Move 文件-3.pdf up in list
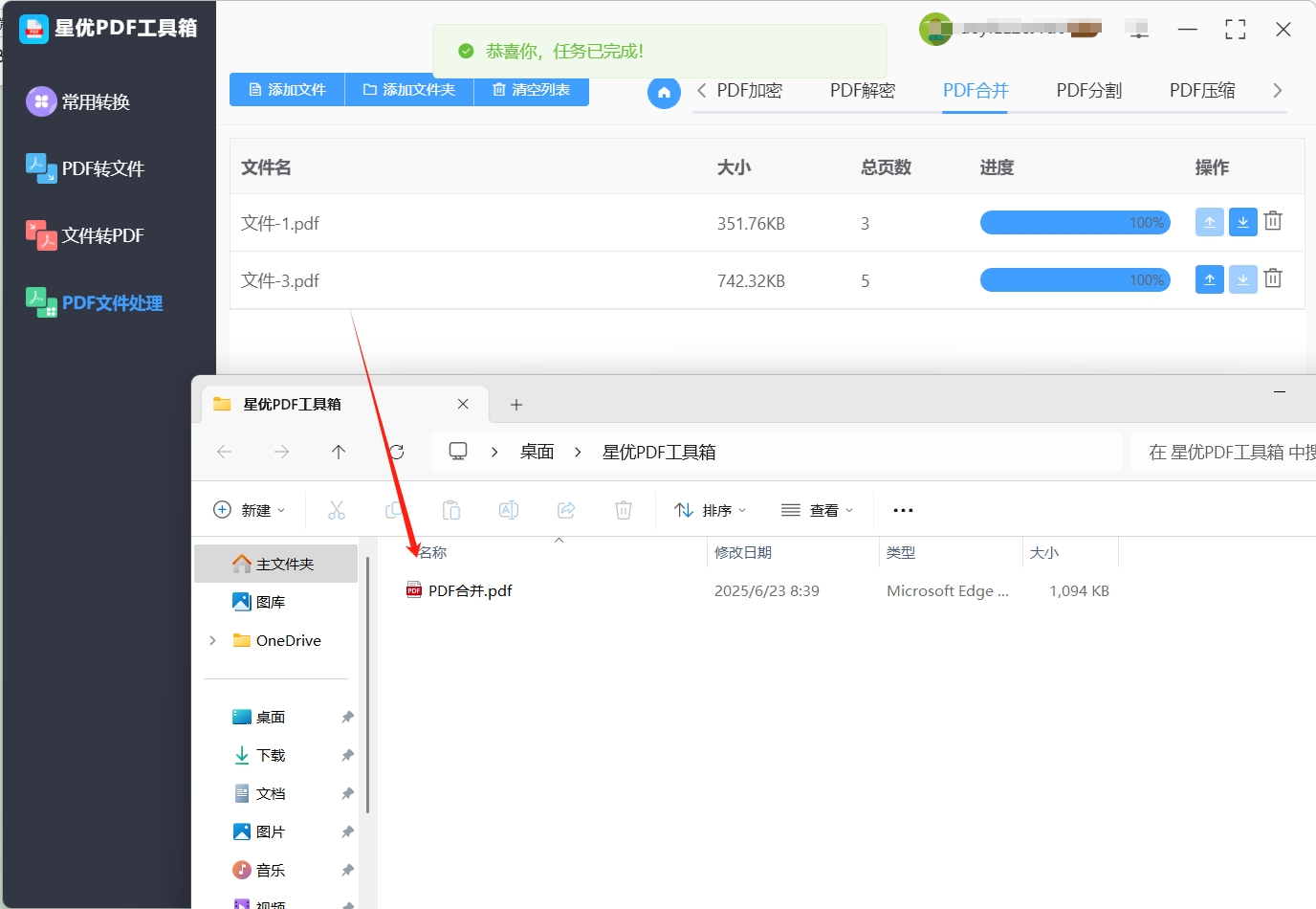 1210,279
